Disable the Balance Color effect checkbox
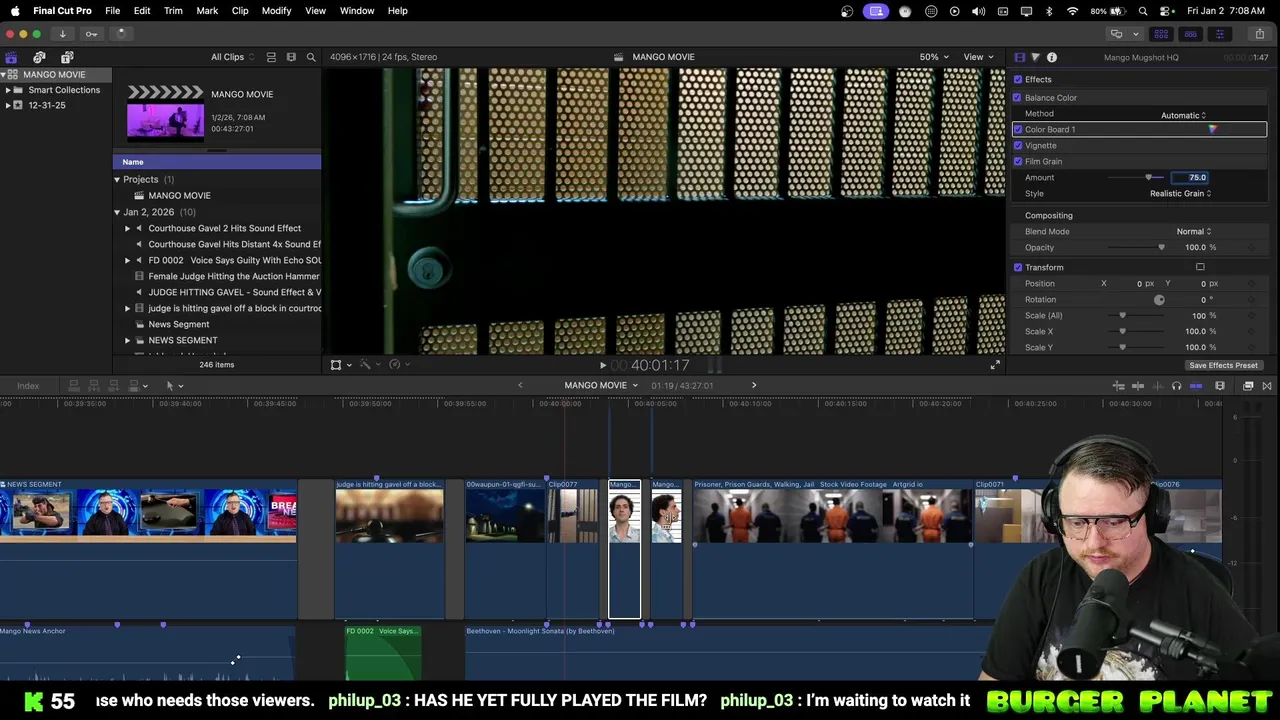Viewport: 1280px width, 720px height. 1017,97
